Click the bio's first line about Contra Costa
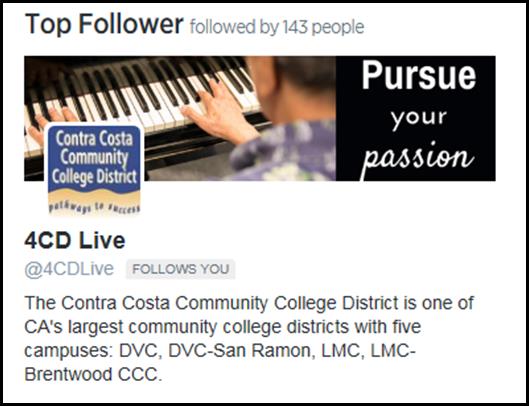 (249, 303)
